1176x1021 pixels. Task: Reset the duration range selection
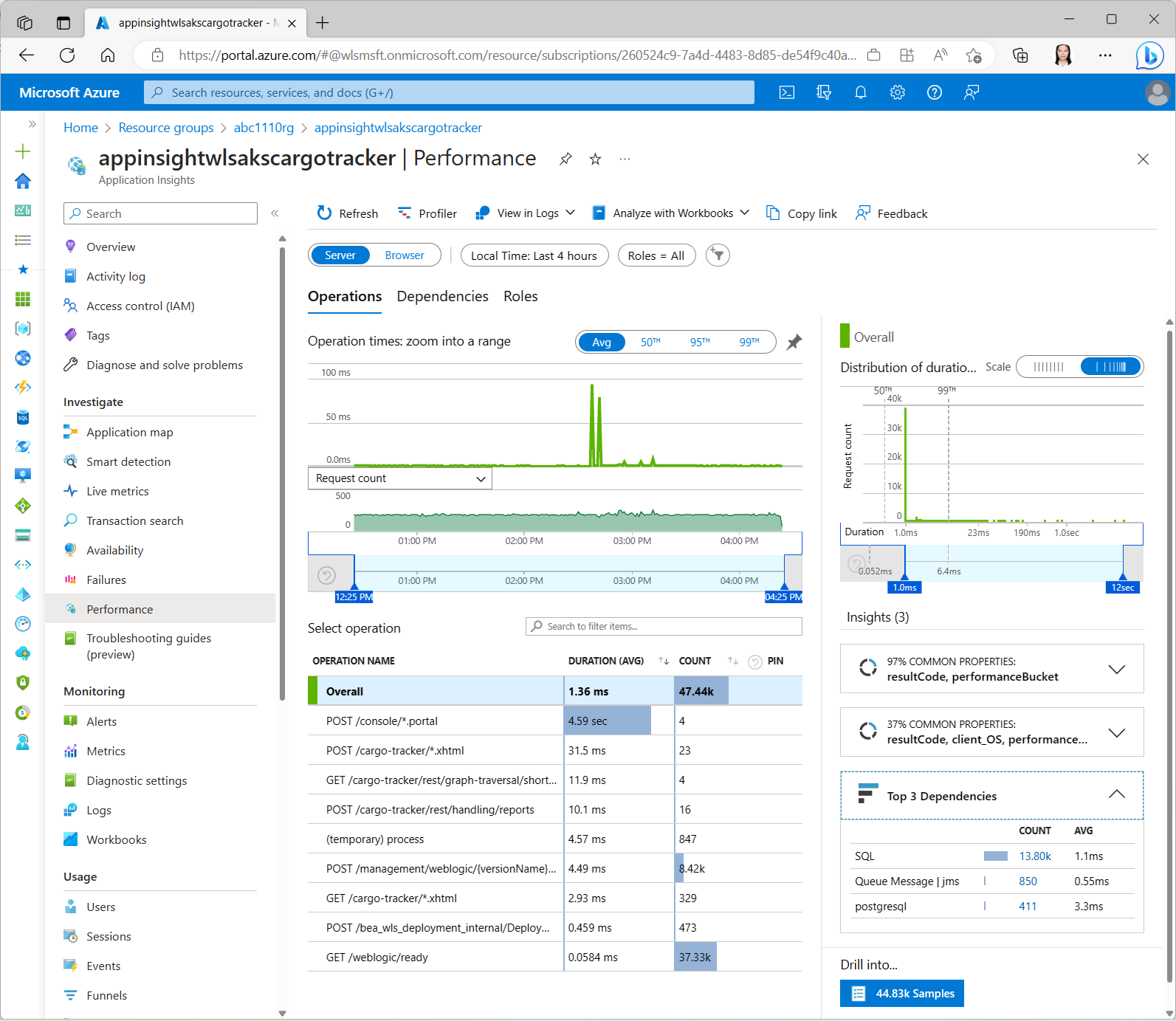tap(856, 564)
